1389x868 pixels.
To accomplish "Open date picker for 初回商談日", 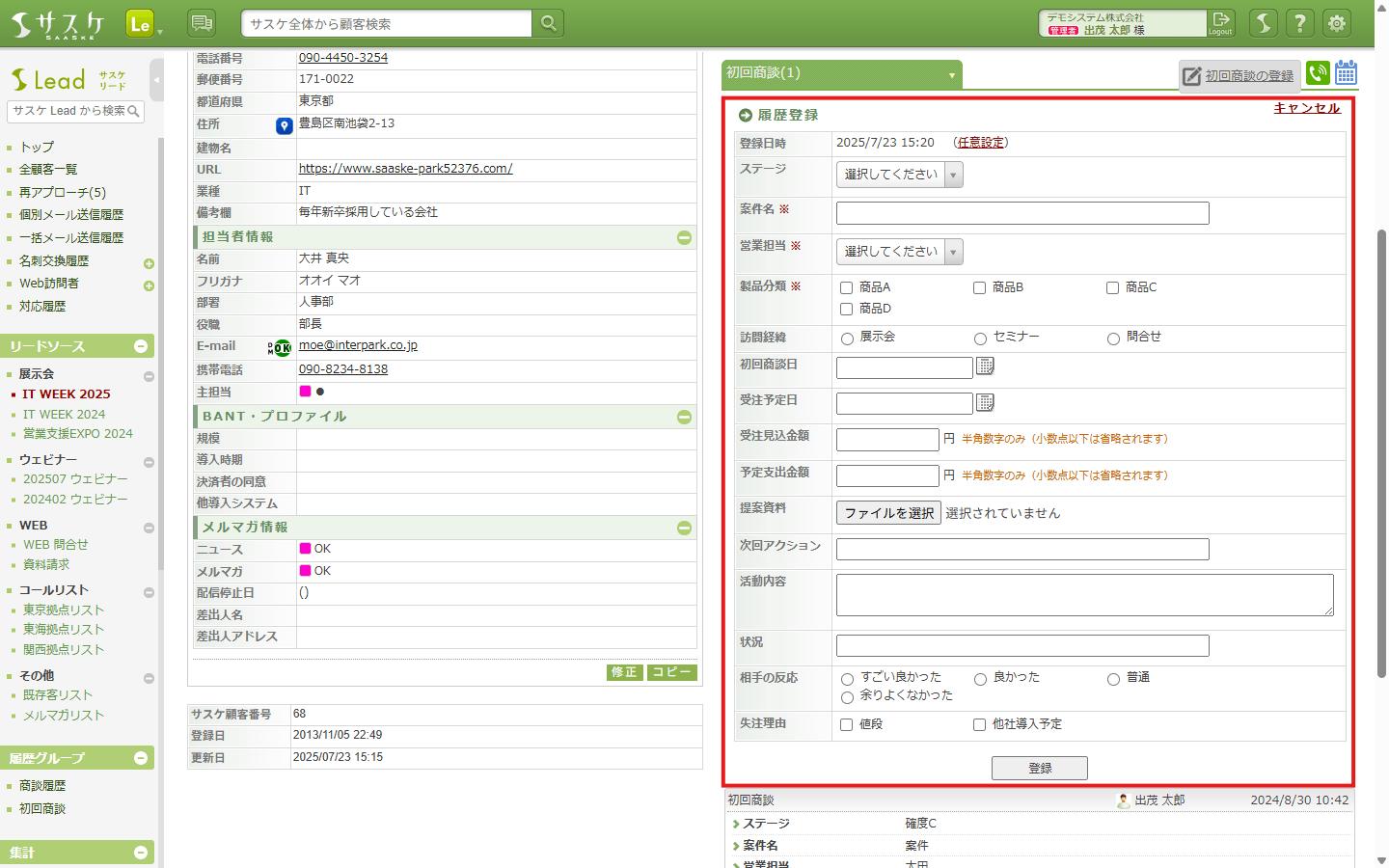I will [985, 366].
